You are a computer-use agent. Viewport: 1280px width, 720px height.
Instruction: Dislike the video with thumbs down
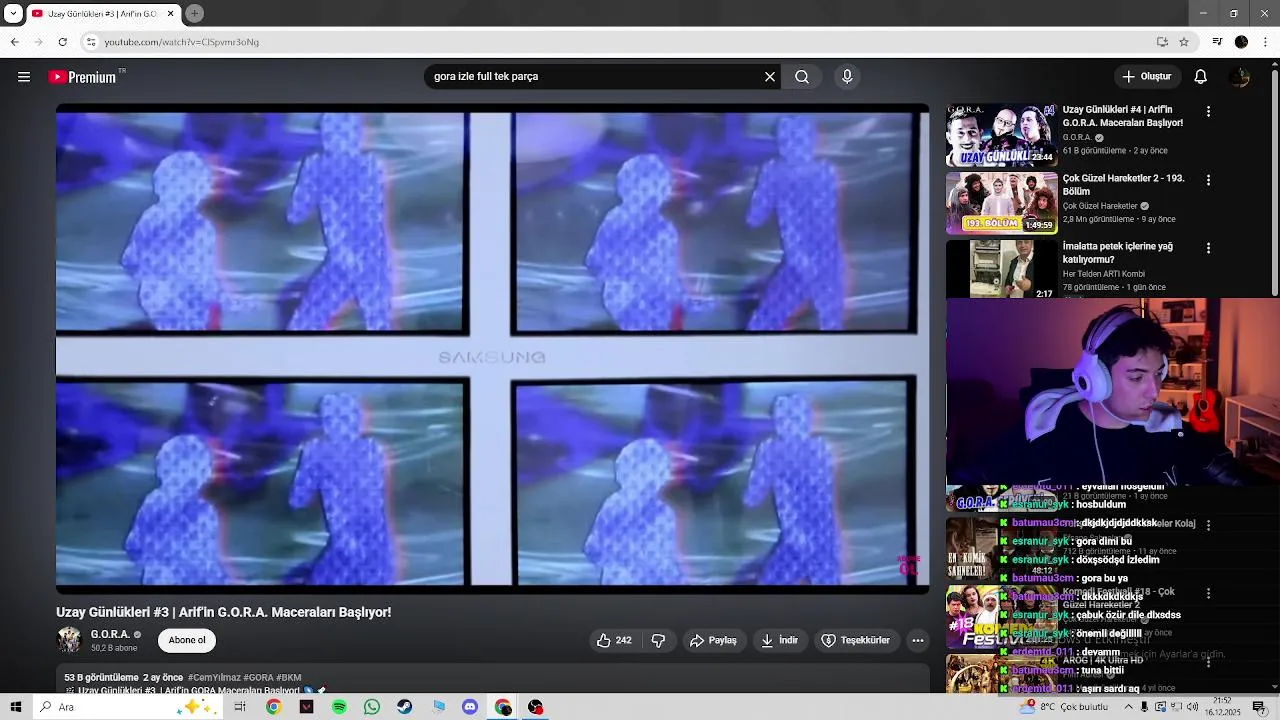pyautogui.click(x=658, y=640)
